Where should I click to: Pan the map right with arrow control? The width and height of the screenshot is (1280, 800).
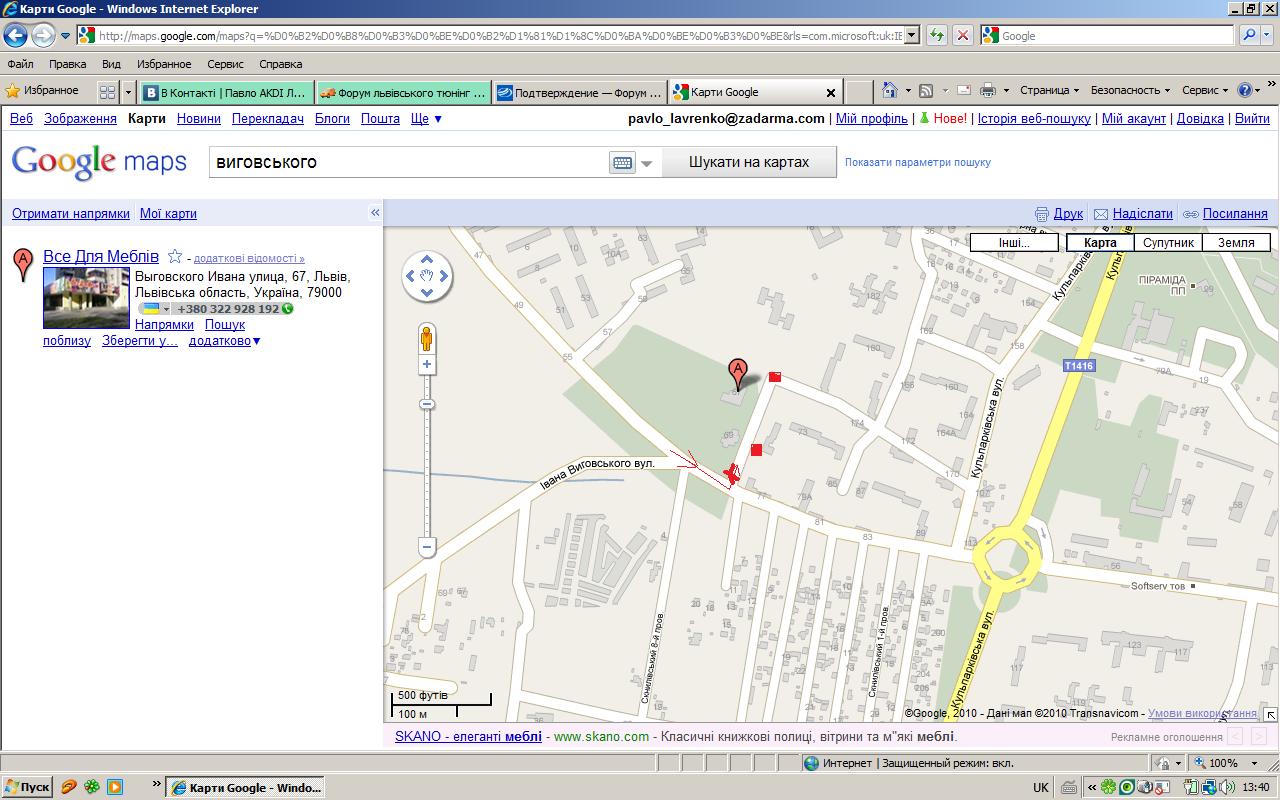(445, 276)
